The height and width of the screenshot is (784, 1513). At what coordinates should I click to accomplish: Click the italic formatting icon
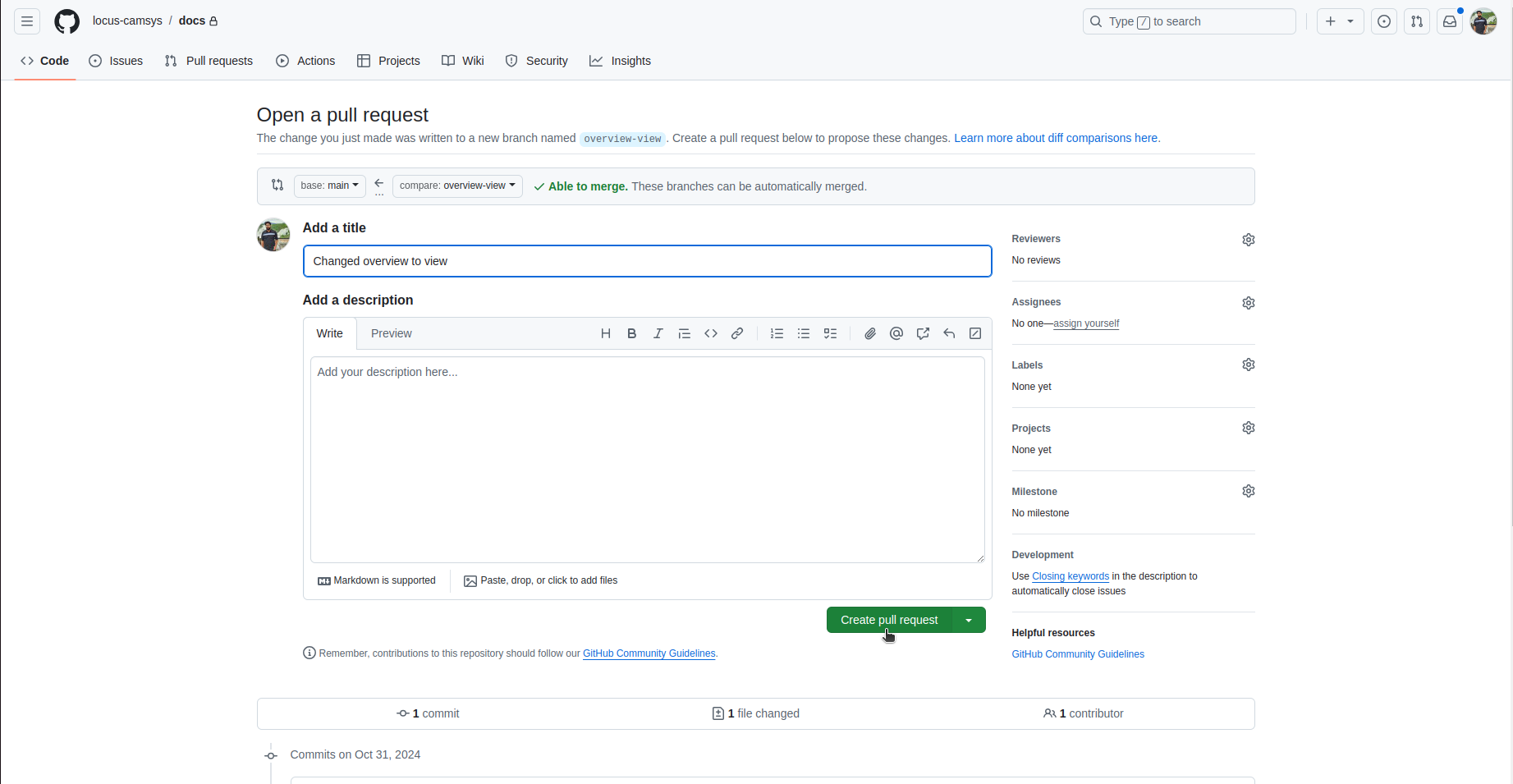[x=658, y=333]
